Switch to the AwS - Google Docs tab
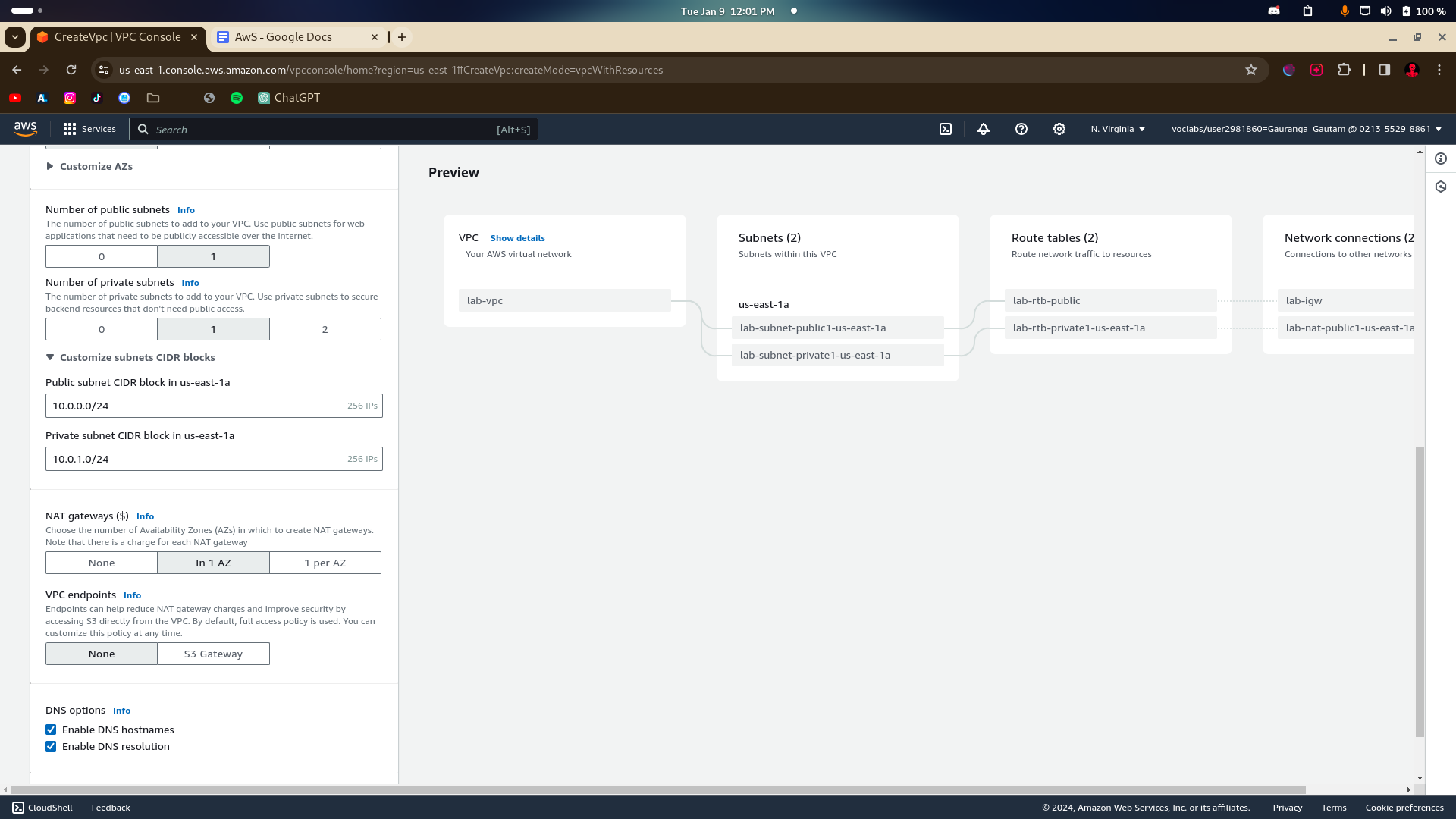The height and width of the screenshot is (819, 1456). pos(284,37)
